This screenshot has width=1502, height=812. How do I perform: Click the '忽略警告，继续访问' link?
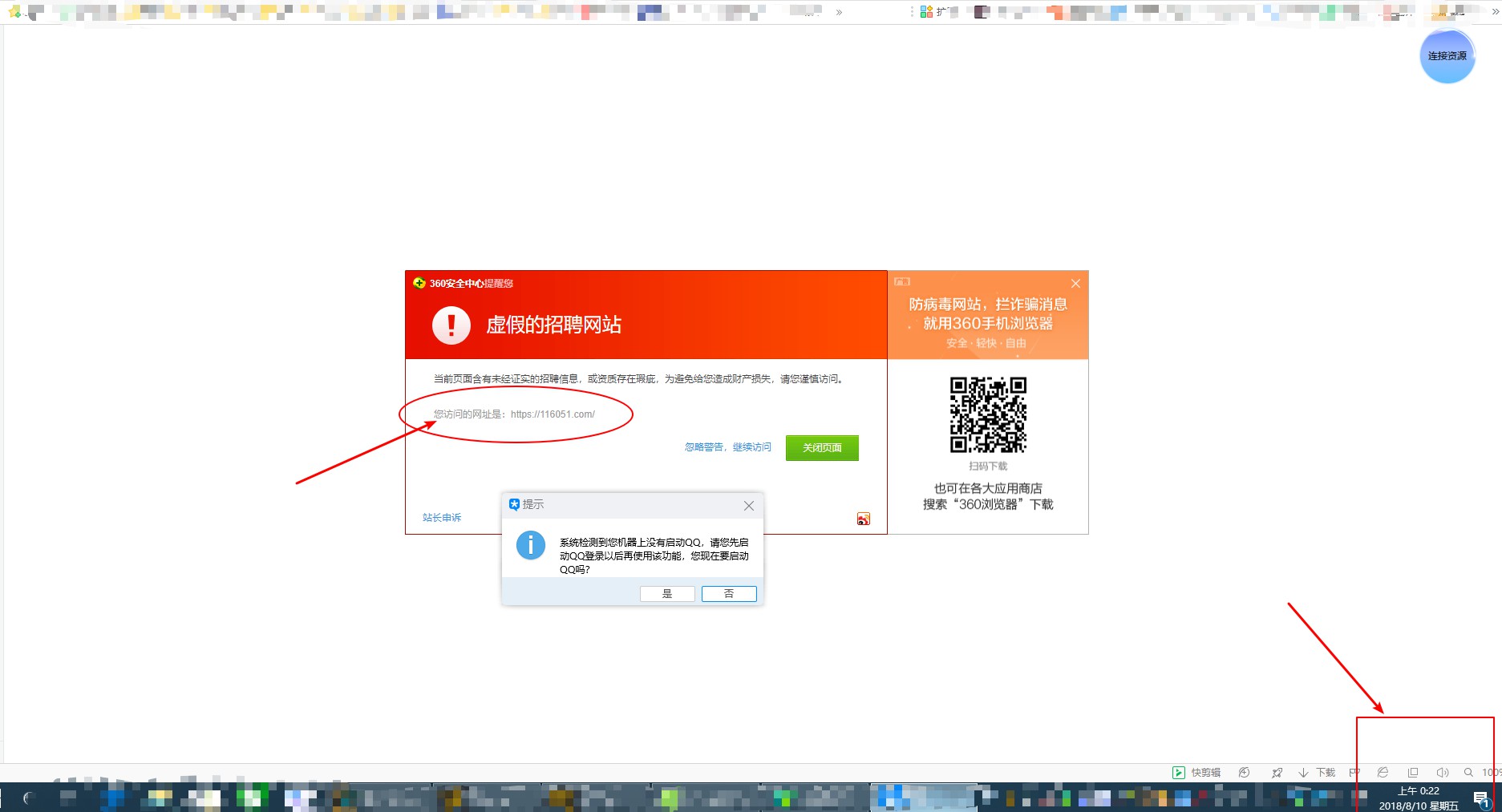click(x=727, y=447)
